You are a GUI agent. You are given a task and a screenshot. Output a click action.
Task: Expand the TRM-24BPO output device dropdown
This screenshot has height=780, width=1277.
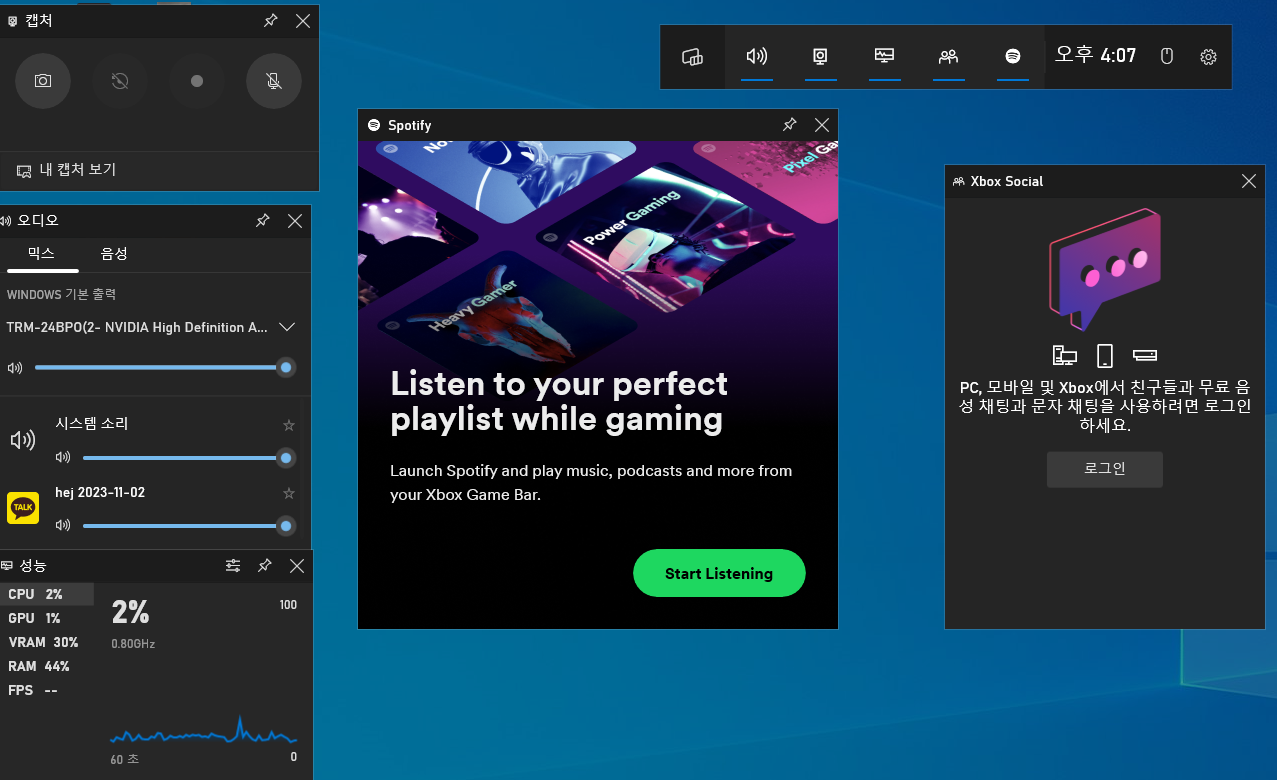[x=287, y=327]
